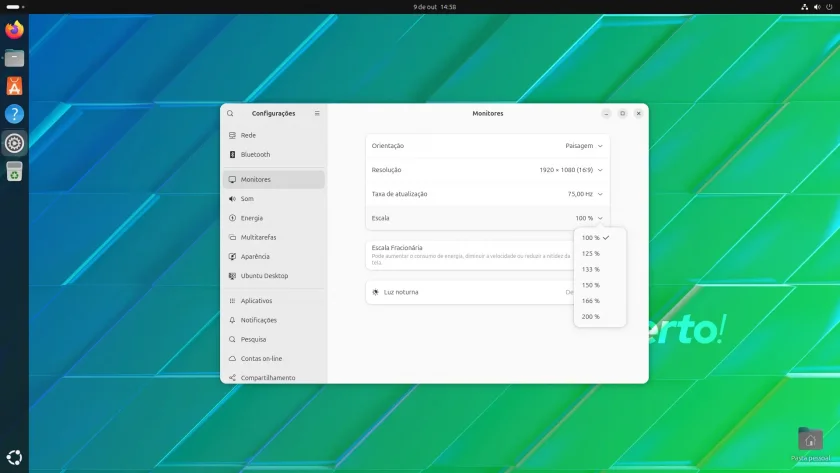
Task: Open Compartilhamento in the sidebar
Action: coord(274,377)
